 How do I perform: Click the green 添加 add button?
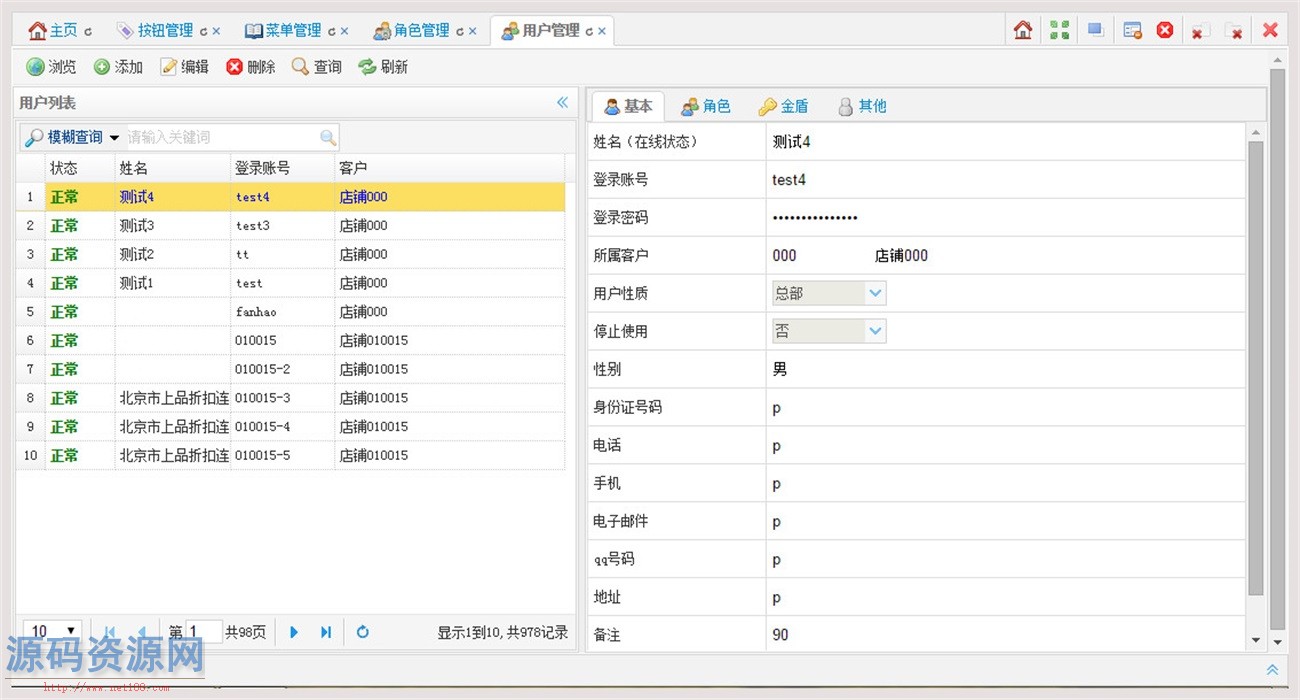[x=102, y=67]
